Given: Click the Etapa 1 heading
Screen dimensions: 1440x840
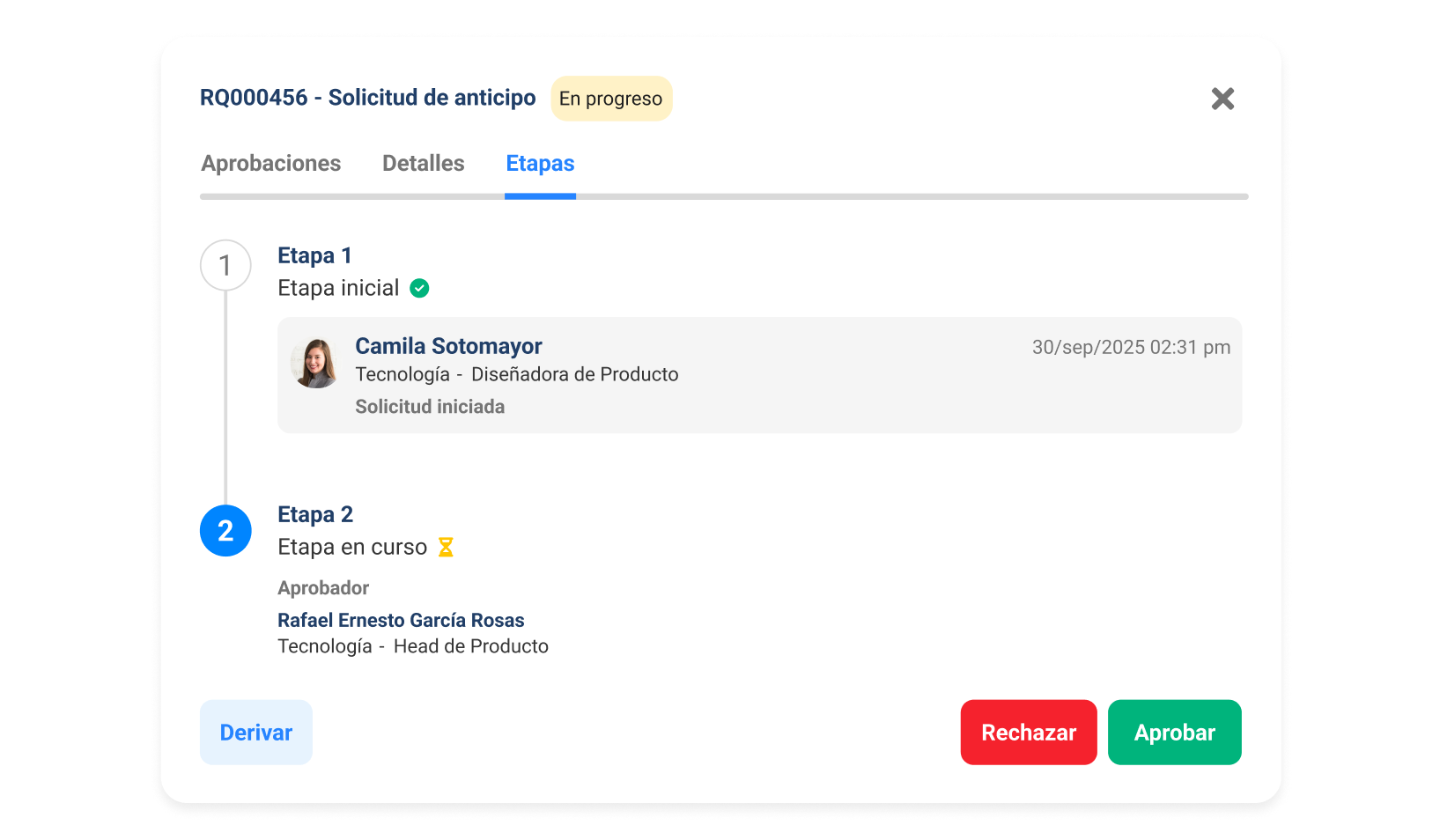Looking at the screenshot, I should 314,255.
